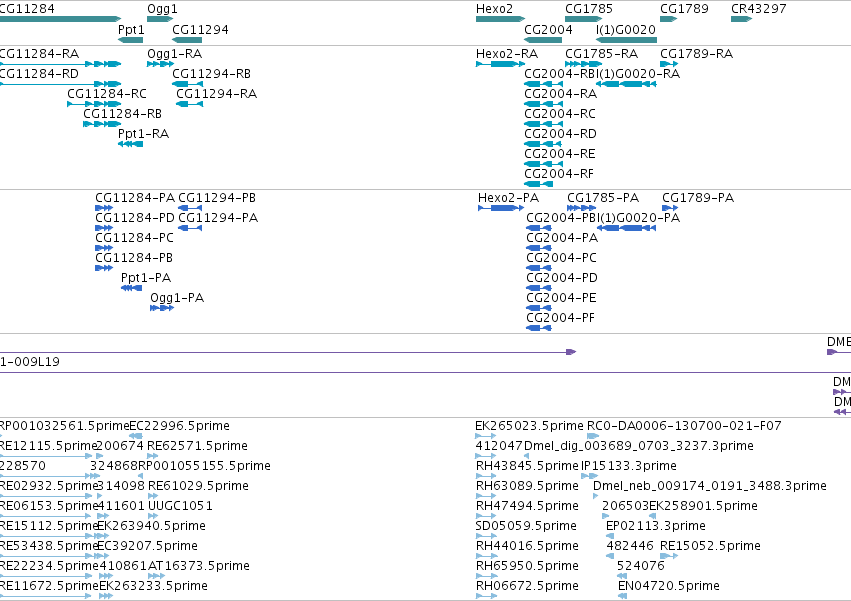Click the Dmel_dig_003689_0703_3237.3prime label
This screenshot has height=601, width=851.
pyautogui.click(x=639, y=446)
